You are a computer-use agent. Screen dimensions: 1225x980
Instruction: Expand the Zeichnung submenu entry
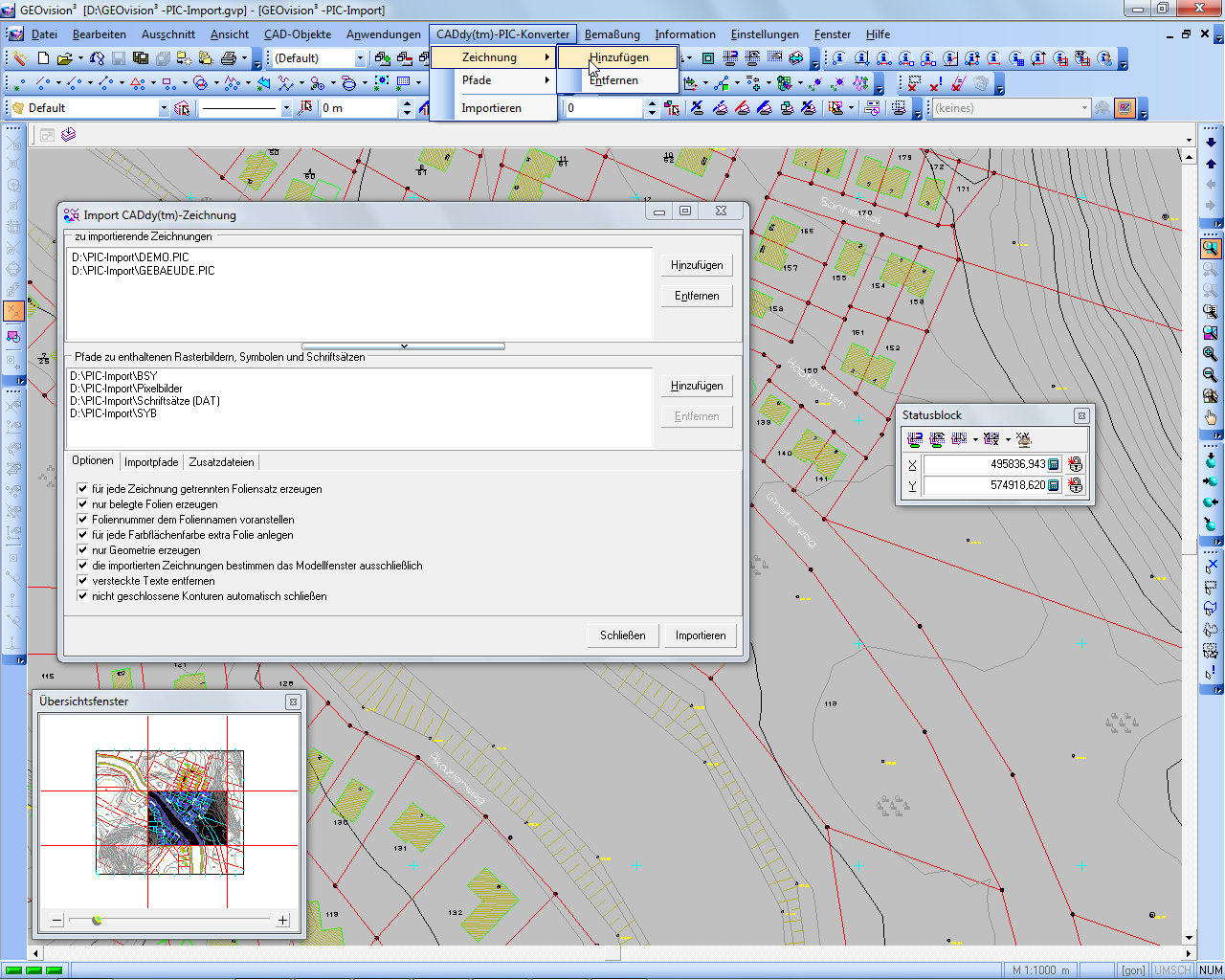(x=493, y=57)
